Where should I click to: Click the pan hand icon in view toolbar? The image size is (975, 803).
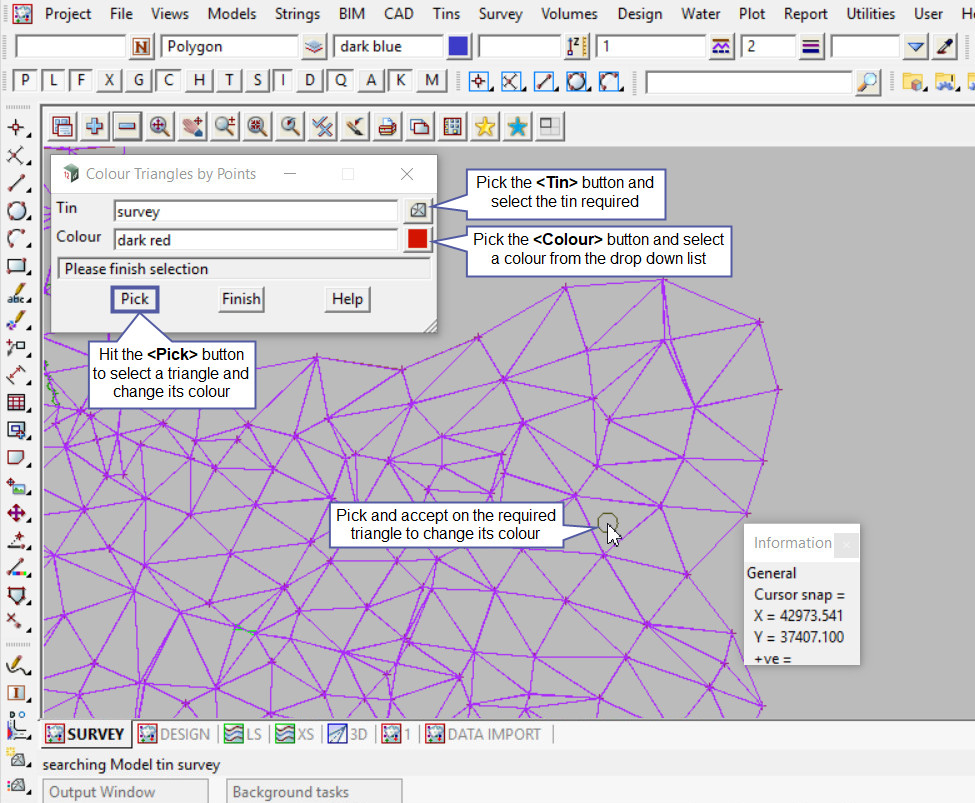[192, 126]
